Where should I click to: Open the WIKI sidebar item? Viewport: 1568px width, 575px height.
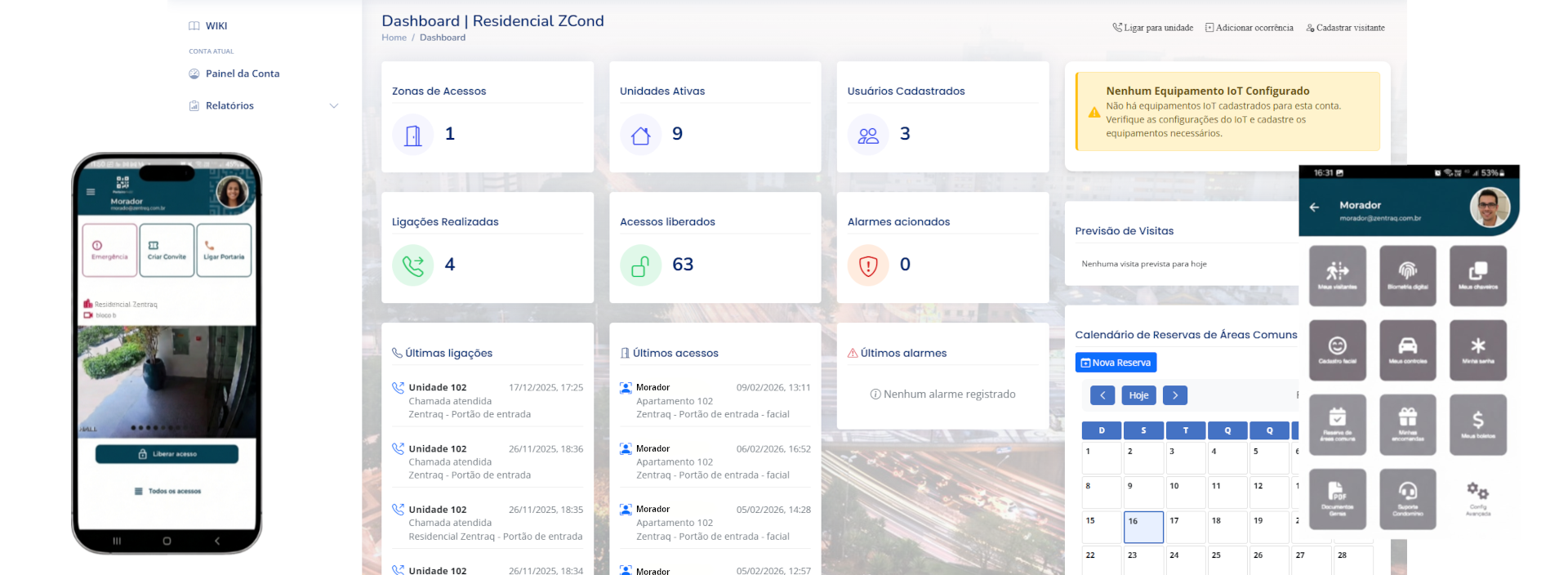tap(216, 26)
